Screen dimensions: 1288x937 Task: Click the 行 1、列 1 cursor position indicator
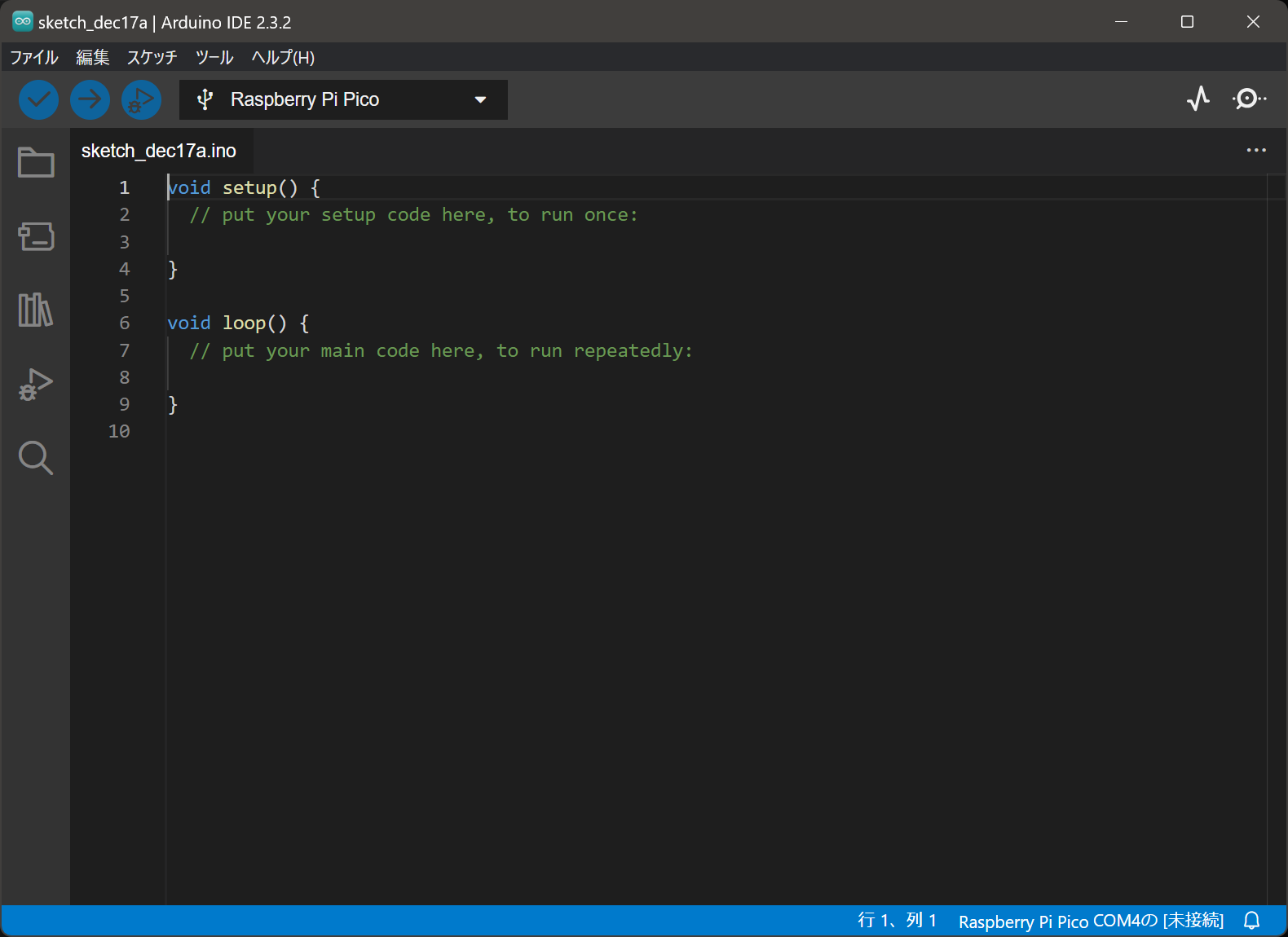pyautogui.click(x=897, y=921)
